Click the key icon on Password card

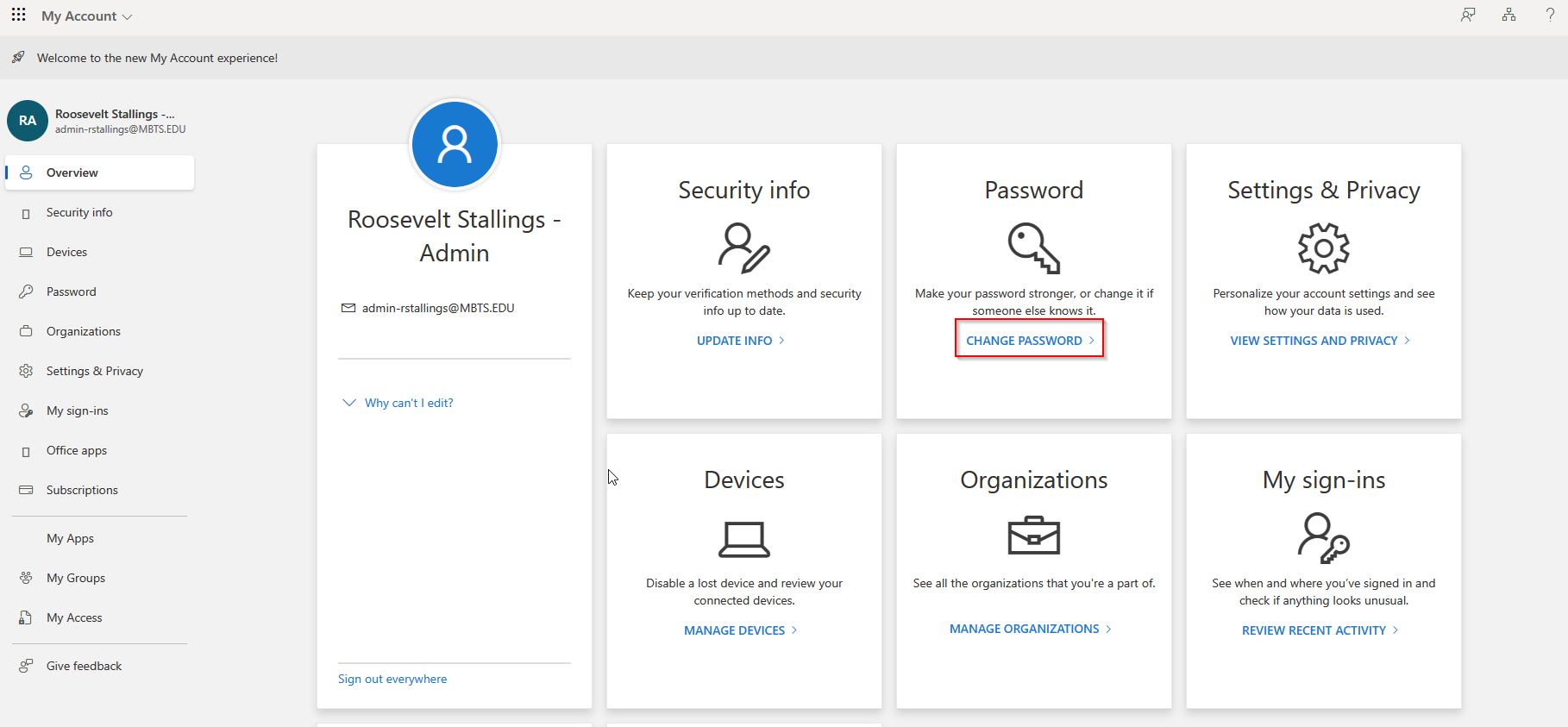coord(1033,248)
